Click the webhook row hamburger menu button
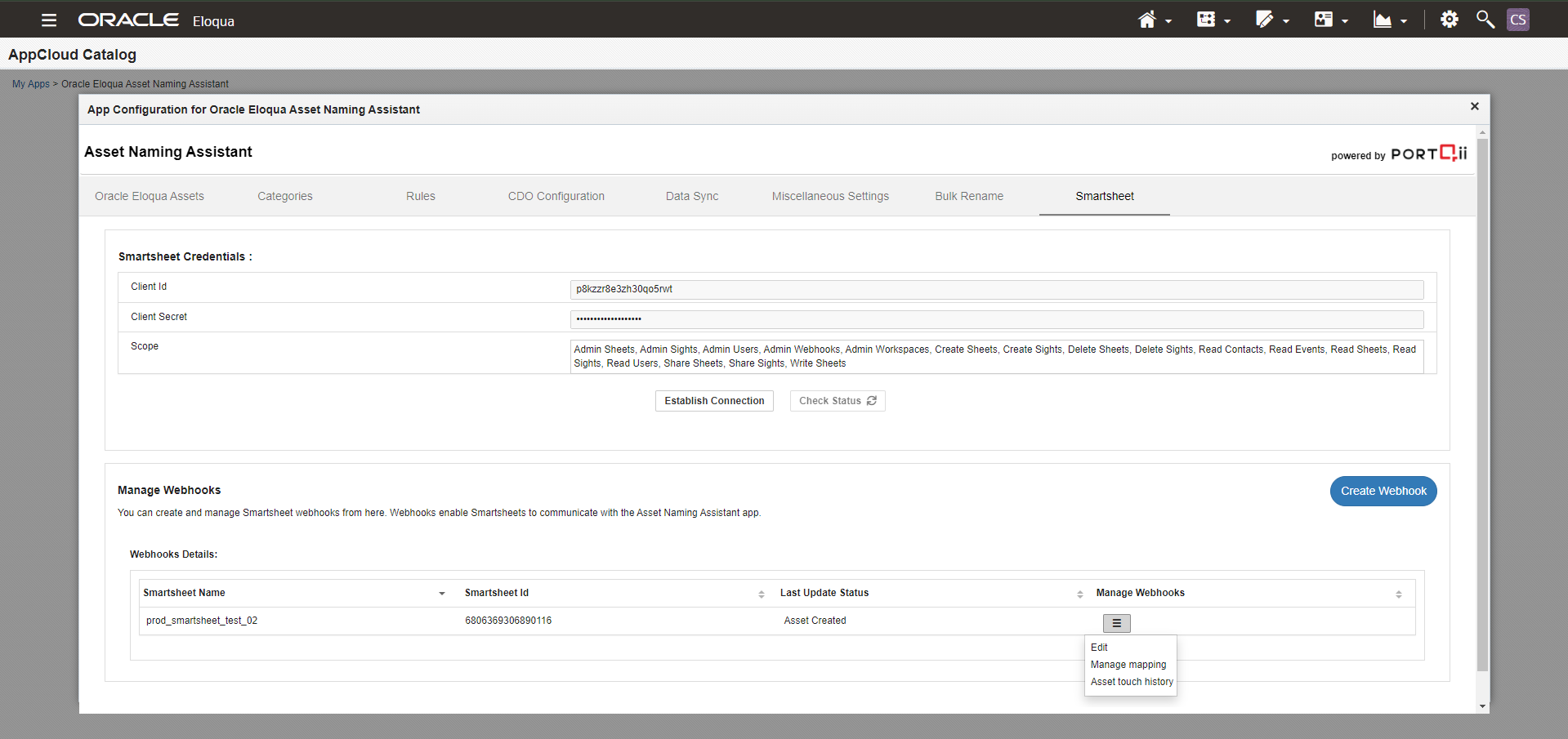The height and width of the screenshot is (739, 1568). coord(1116,623)
